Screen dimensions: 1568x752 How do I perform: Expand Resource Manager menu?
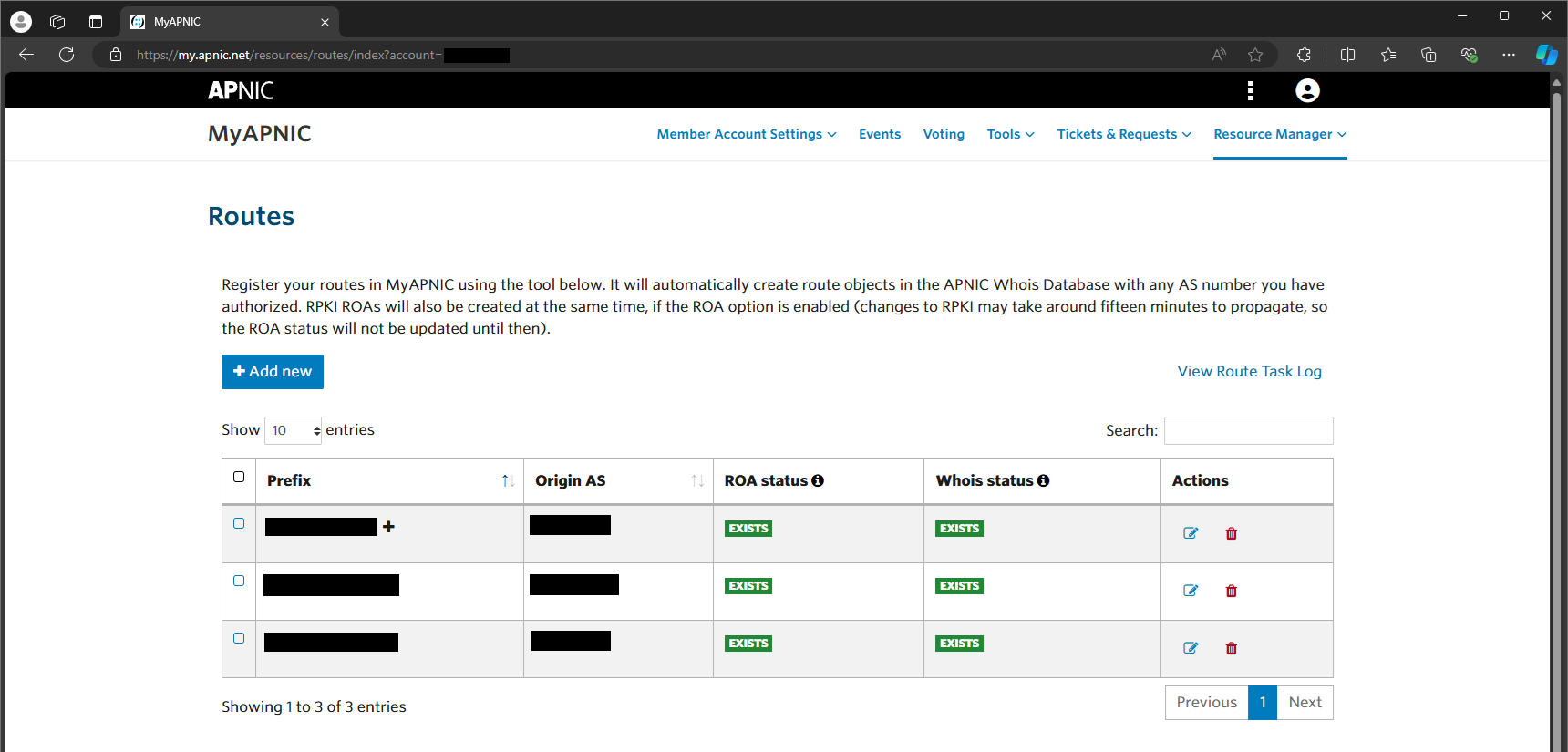1280,134
